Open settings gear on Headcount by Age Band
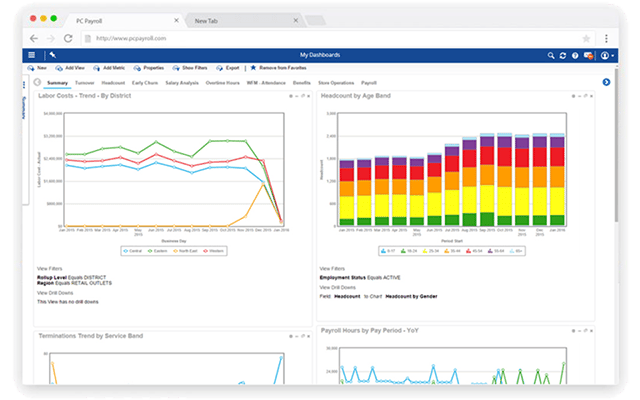The image size is (640, 400). point(573,96)
